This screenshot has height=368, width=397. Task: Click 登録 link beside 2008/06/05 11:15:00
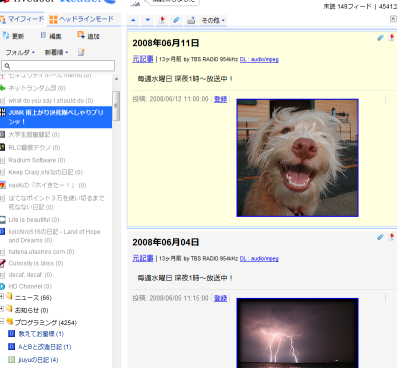pos(220,298)
